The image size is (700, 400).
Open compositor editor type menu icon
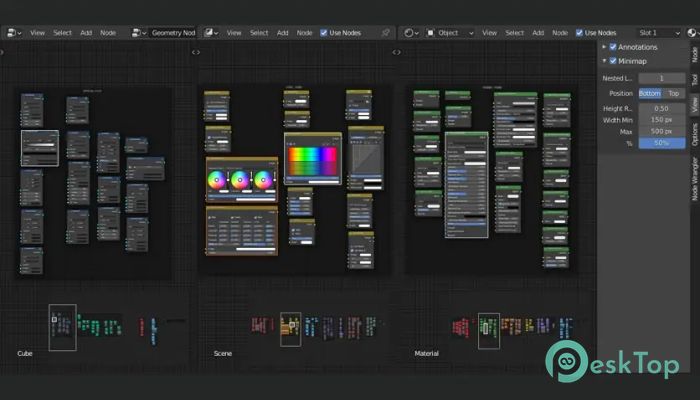211,33
